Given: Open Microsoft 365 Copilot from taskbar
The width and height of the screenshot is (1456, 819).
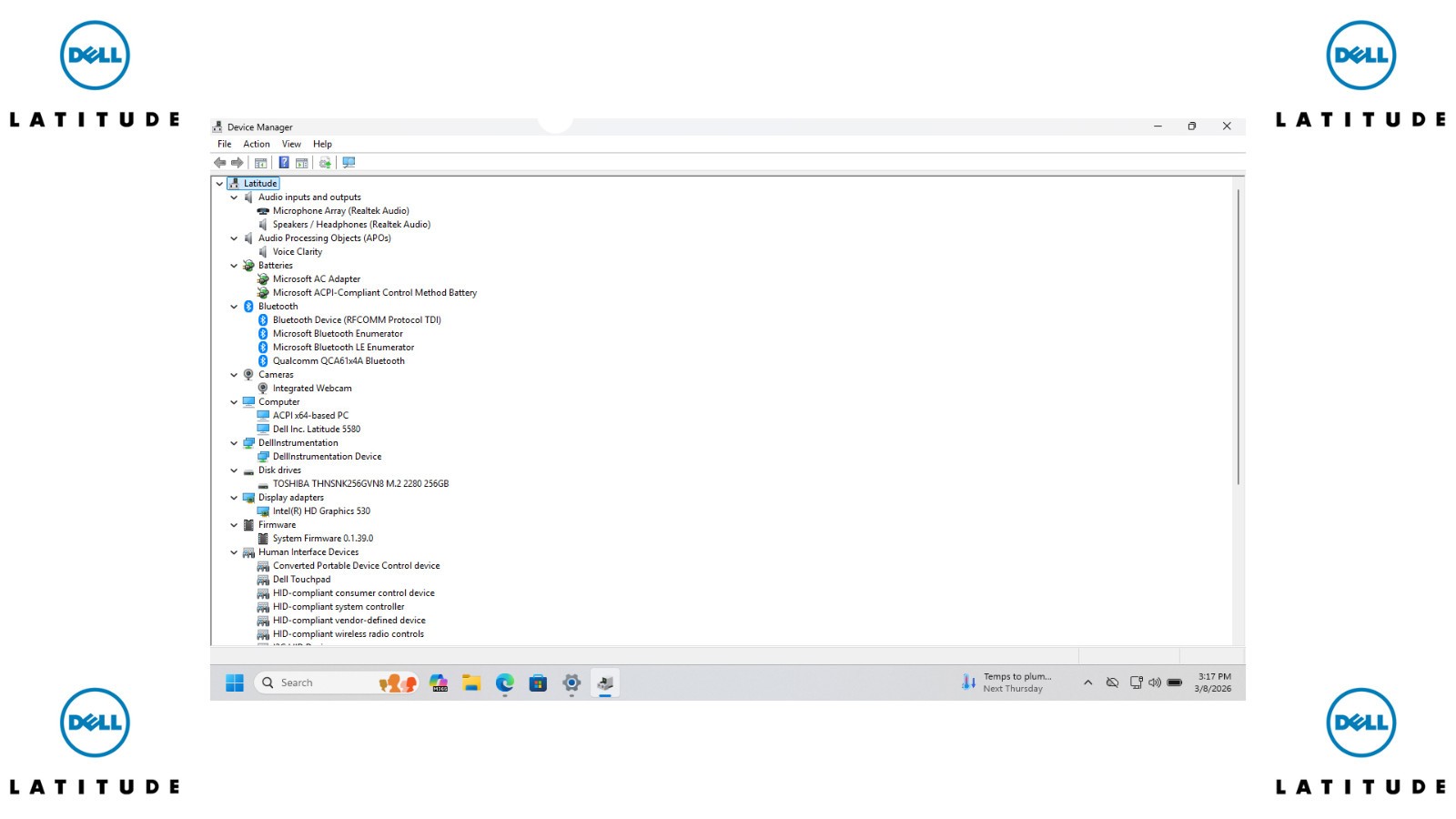Looking at the screenshot, I should click(439, 683).
